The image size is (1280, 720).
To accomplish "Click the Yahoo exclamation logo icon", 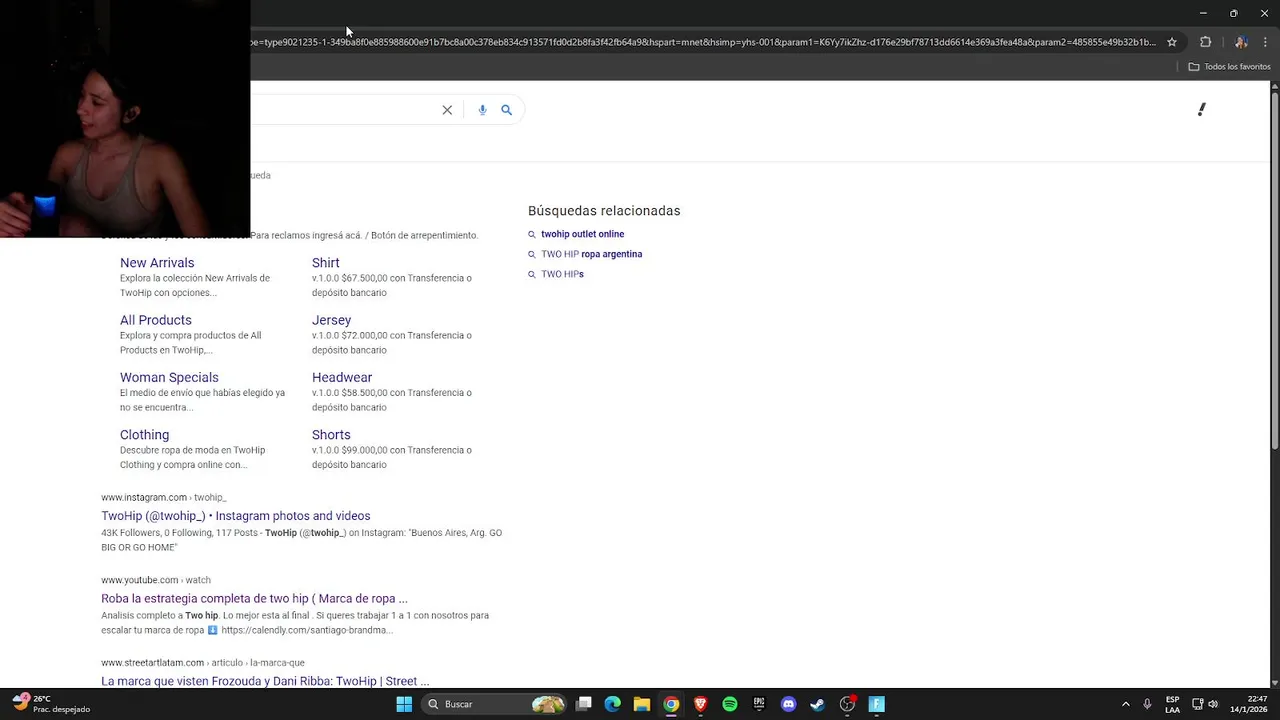I will pyautogui.click(x=1202, y=109).
